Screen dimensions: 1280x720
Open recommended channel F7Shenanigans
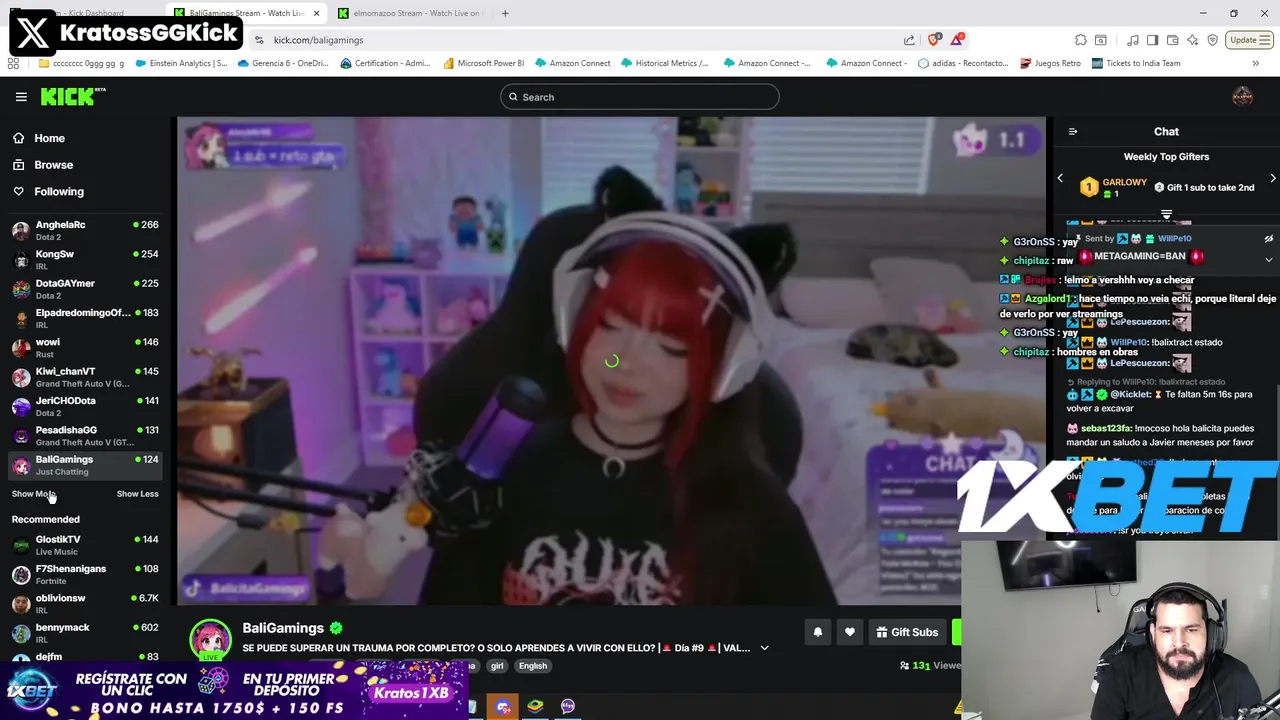(x=85, y=574)
